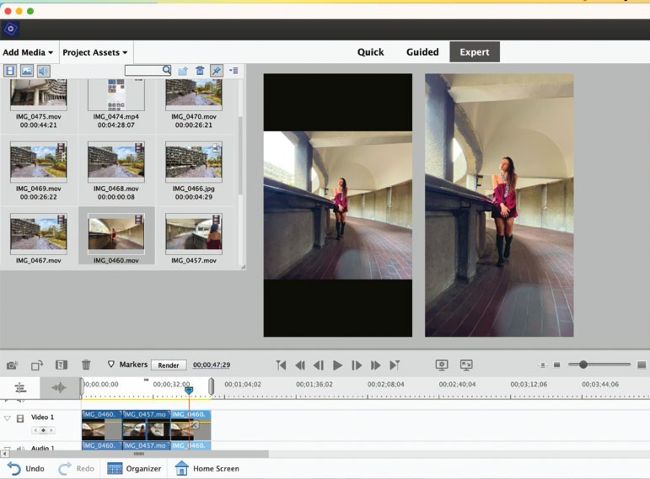Click the trash delete icon above timeline
Image resolution: width=650 pixels, height=479 pixels.
(86, 366)
